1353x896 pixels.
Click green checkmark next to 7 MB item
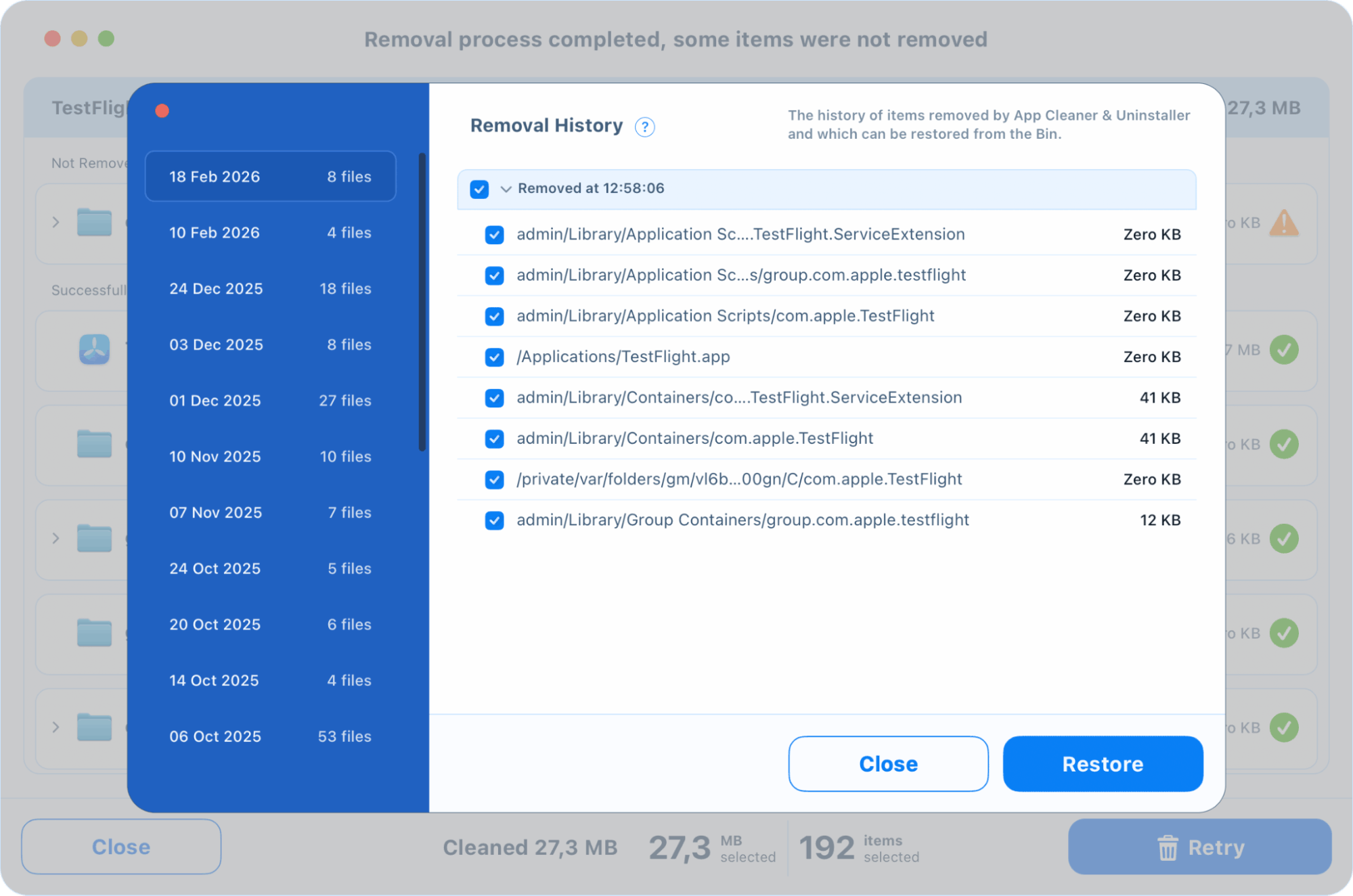tap(1283, 350)
